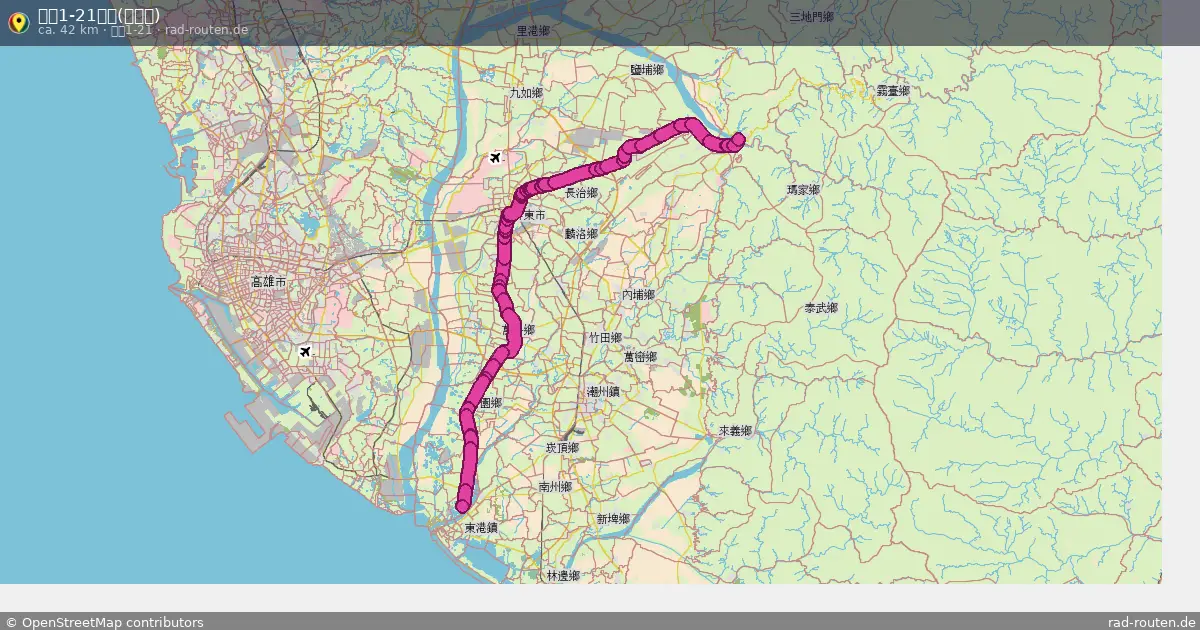This screenshot has height=630, width=1200.
Task: Click the 潮州鎮 map label
Action: click(603, 391)
